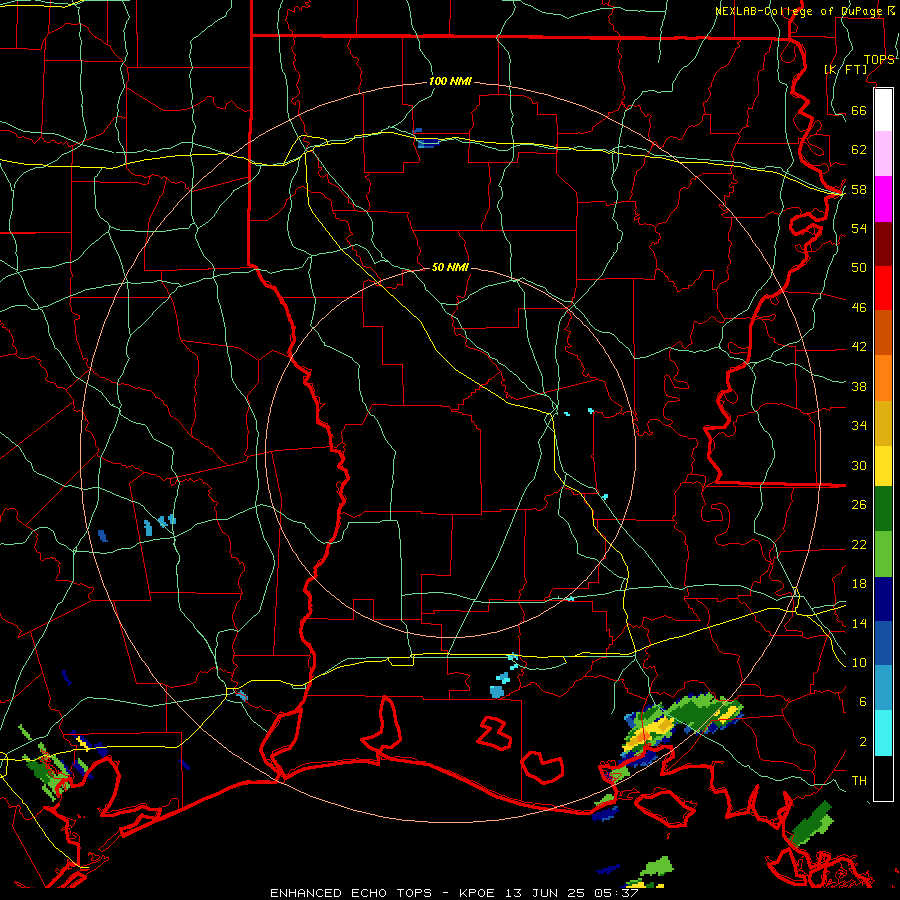Click the 62 value on the scale
The image size is (900, 900).
click(x=859, y=150)
